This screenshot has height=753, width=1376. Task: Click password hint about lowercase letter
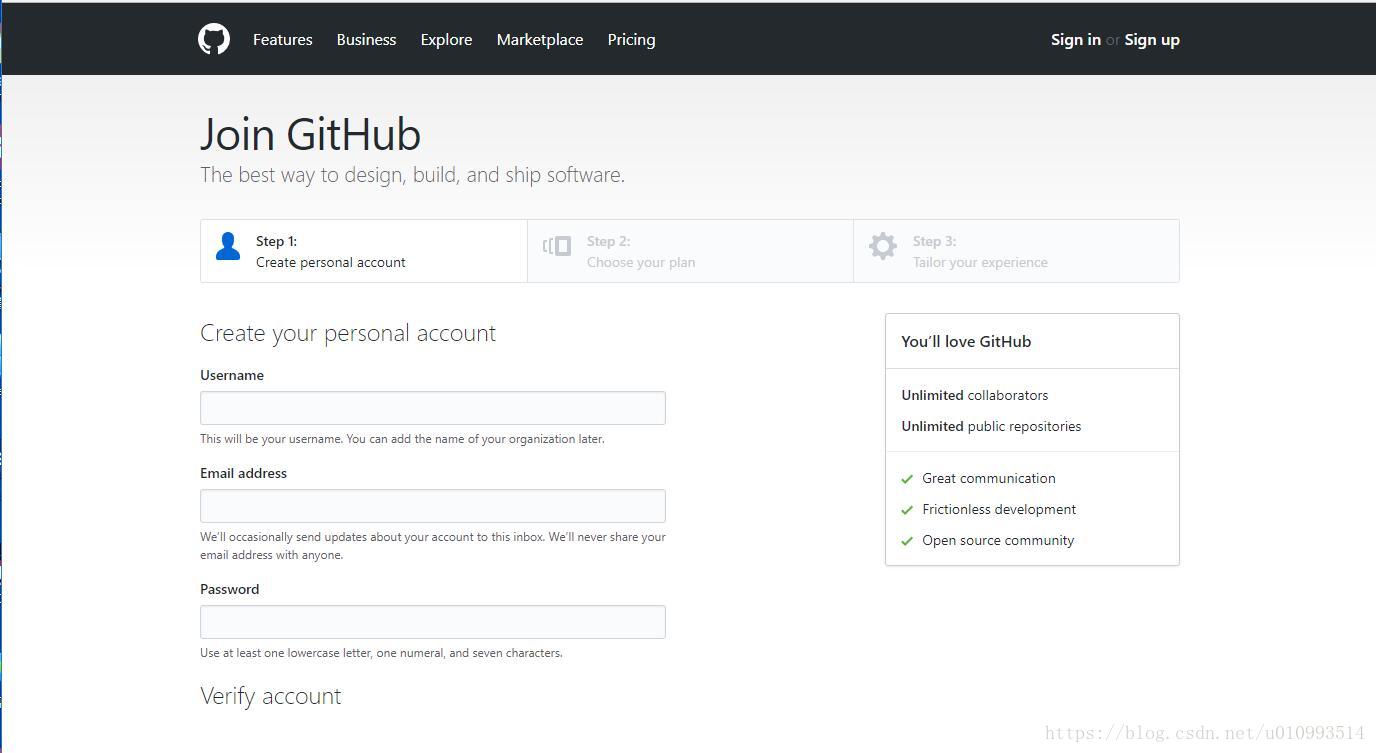pos(381,653)
